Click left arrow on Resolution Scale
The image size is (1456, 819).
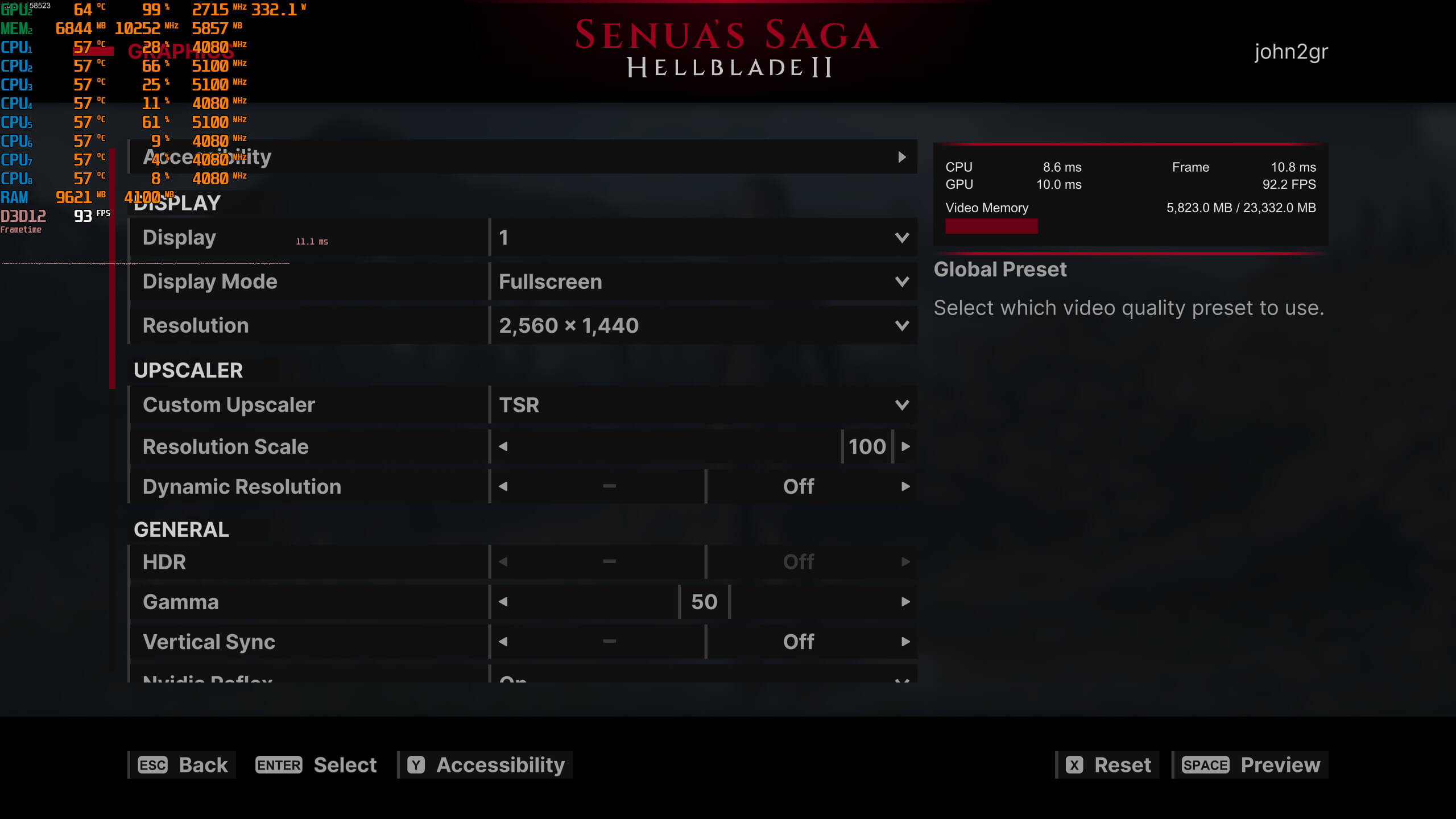point(503,446)
